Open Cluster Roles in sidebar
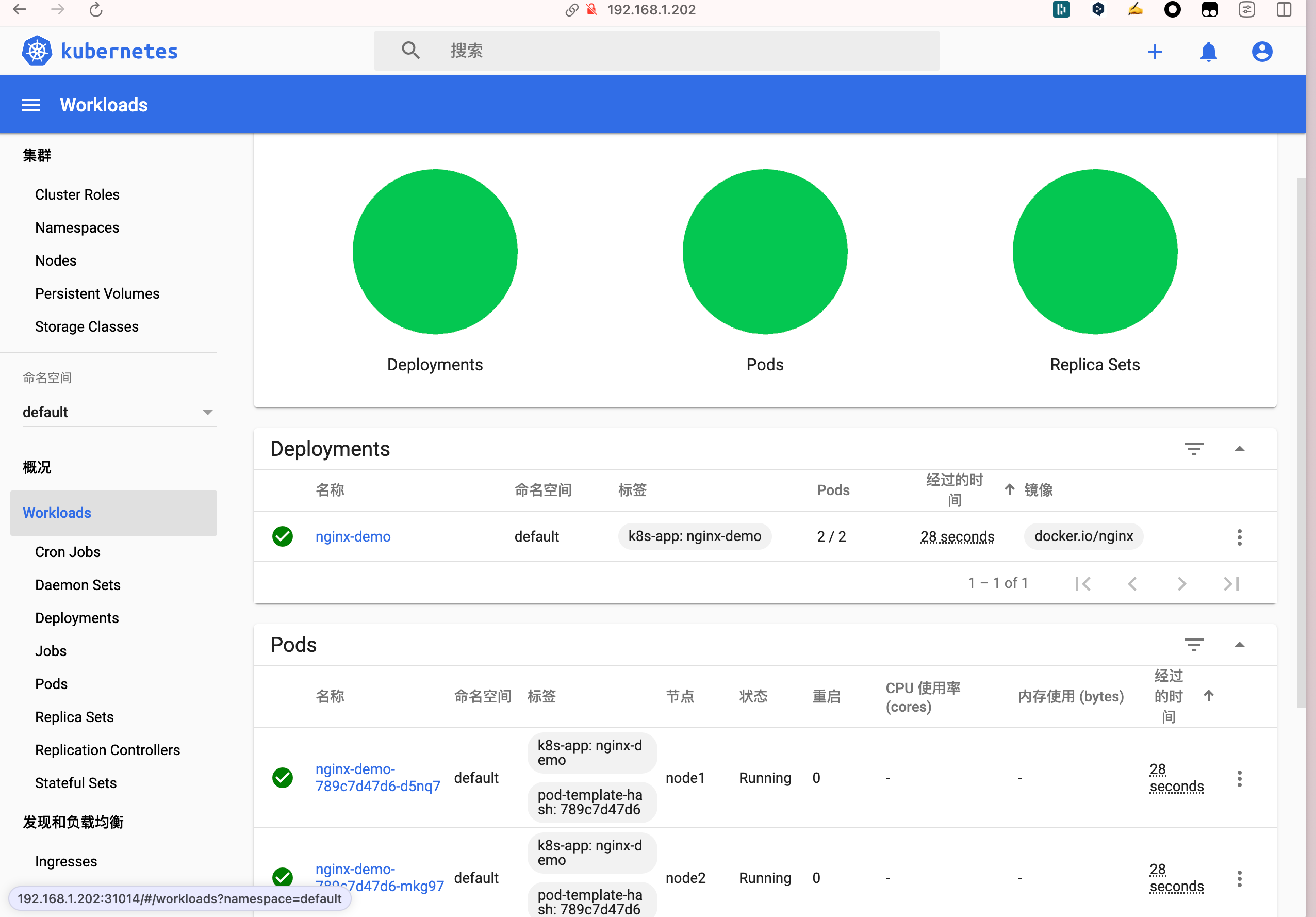Screen dimensions: 1316x917 pyautogui.click(x=77, y=194)
